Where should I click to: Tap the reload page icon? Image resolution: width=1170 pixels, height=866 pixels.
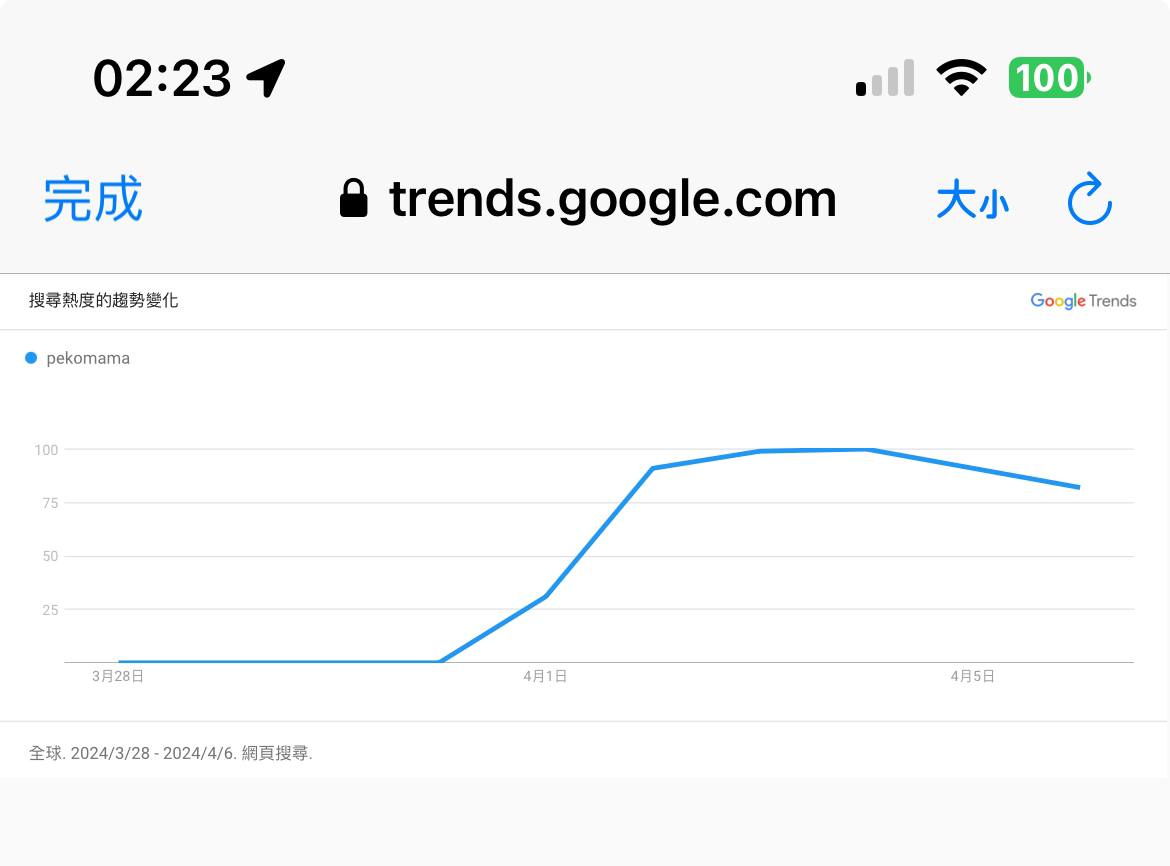point(1089,200)
